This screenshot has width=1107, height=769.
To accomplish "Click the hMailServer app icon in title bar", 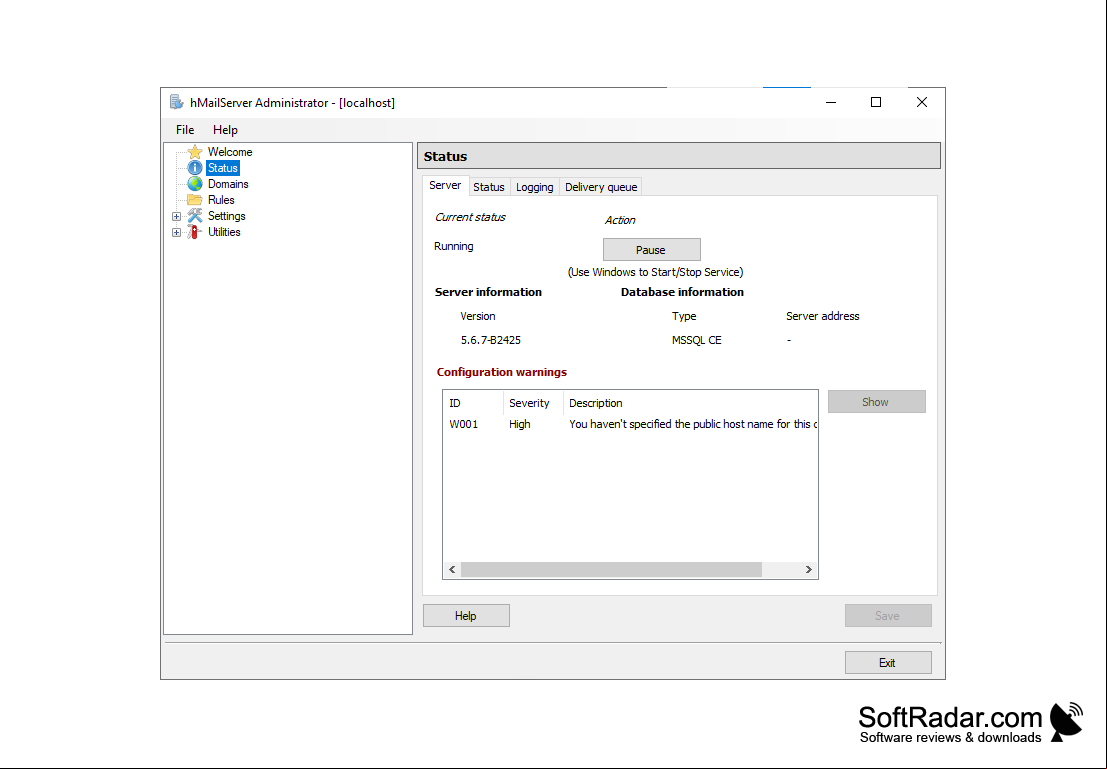I will pos(176,102).
